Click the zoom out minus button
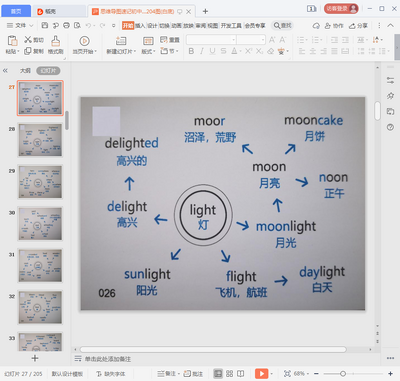 pyautogui.click(x=316, y=374)
